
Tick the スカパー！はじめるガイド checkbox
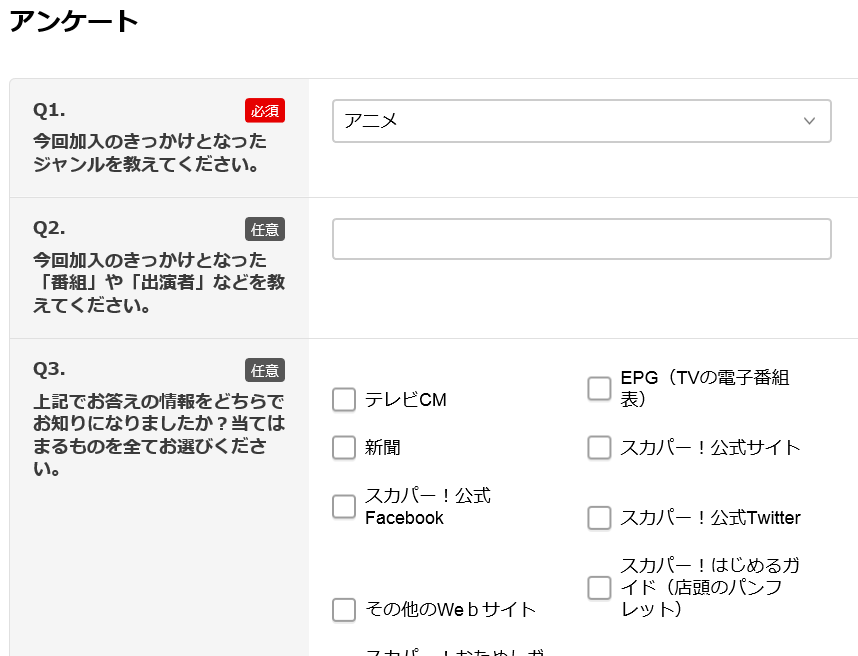tap(599, 588)
